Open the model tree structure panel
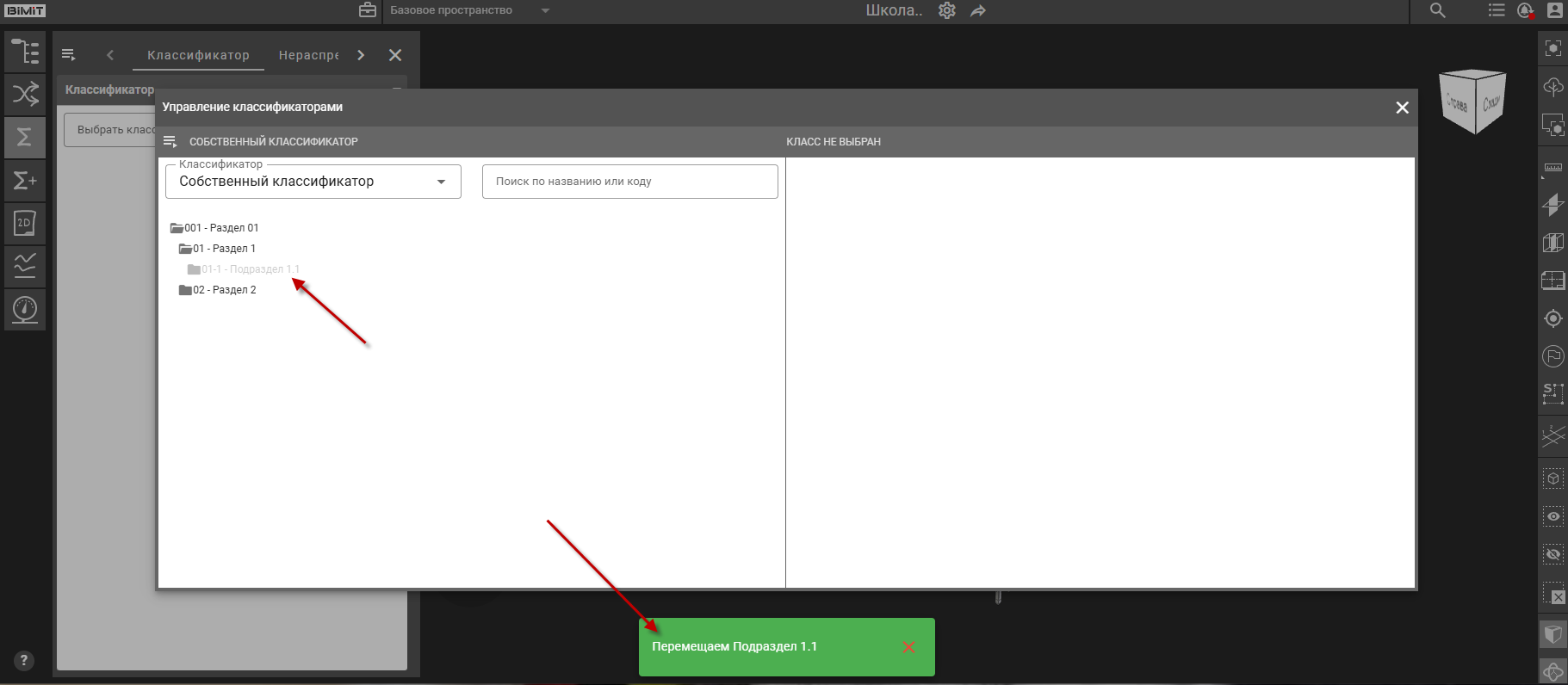The width and height of the screenshot is (1568, 685). point(25,52)
